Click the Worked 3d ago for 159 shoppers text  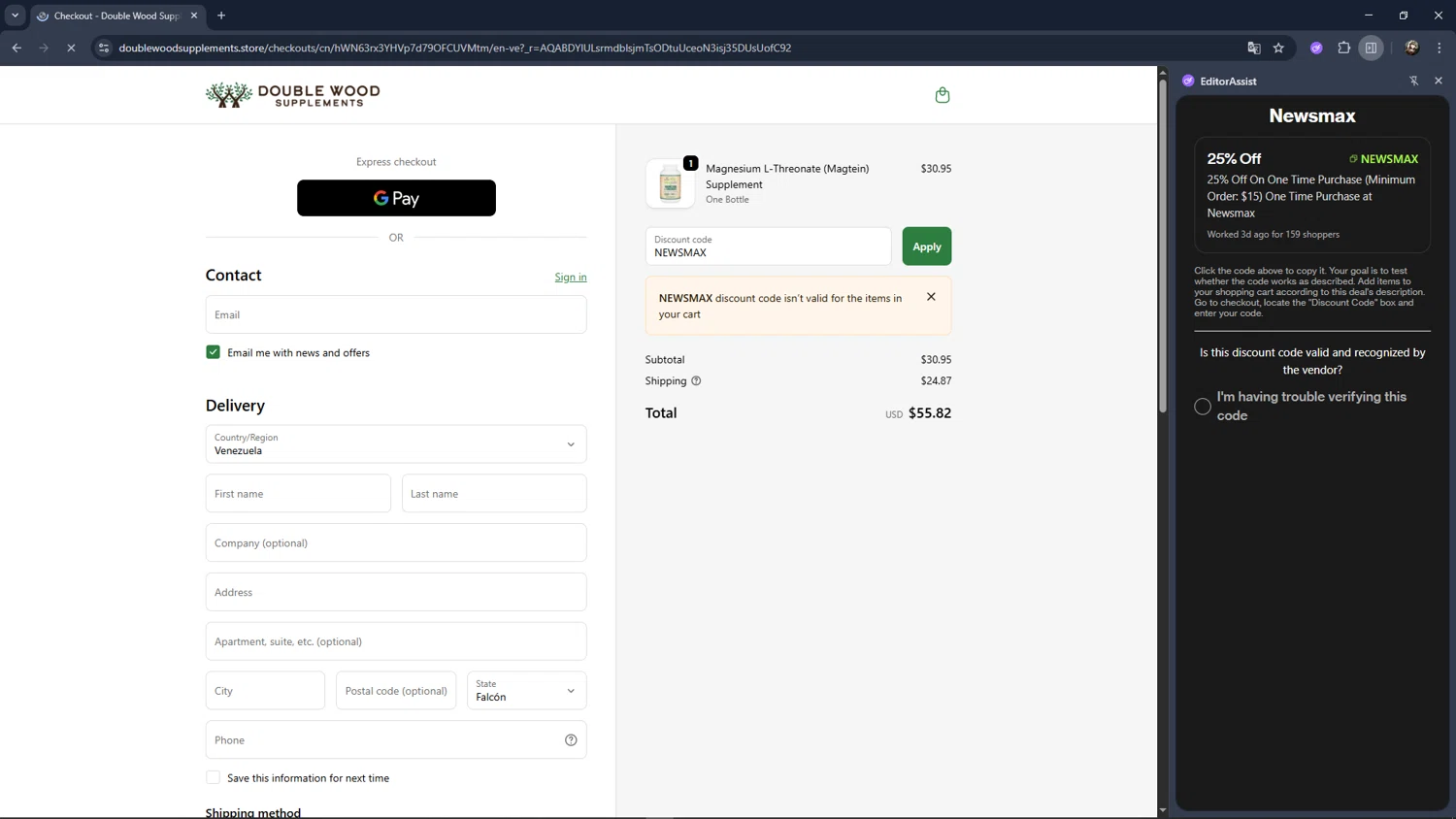coord(1273,234)
